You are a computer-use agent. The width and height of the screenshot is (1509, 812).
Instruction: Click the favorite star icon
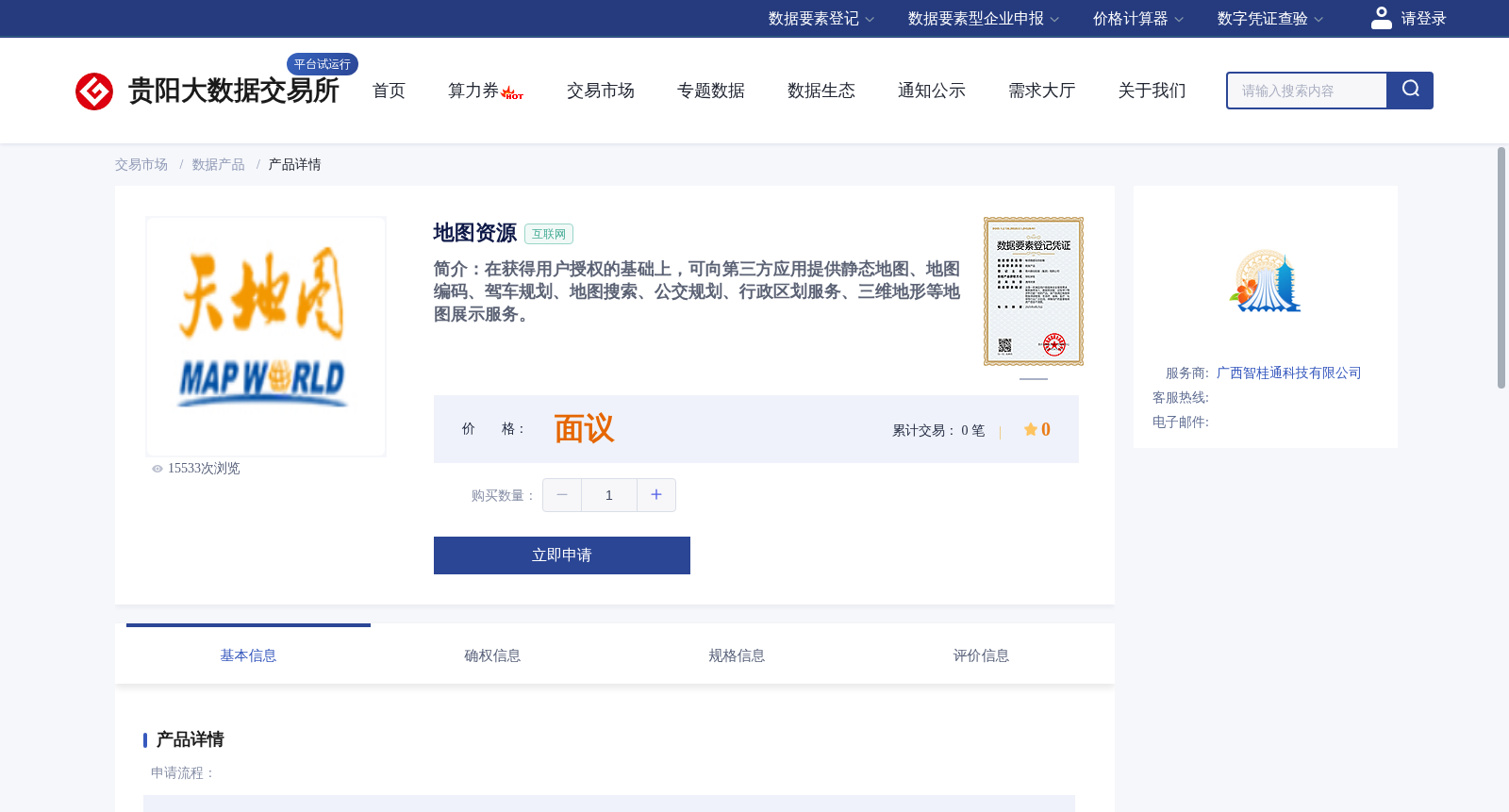click(1030, 429)
